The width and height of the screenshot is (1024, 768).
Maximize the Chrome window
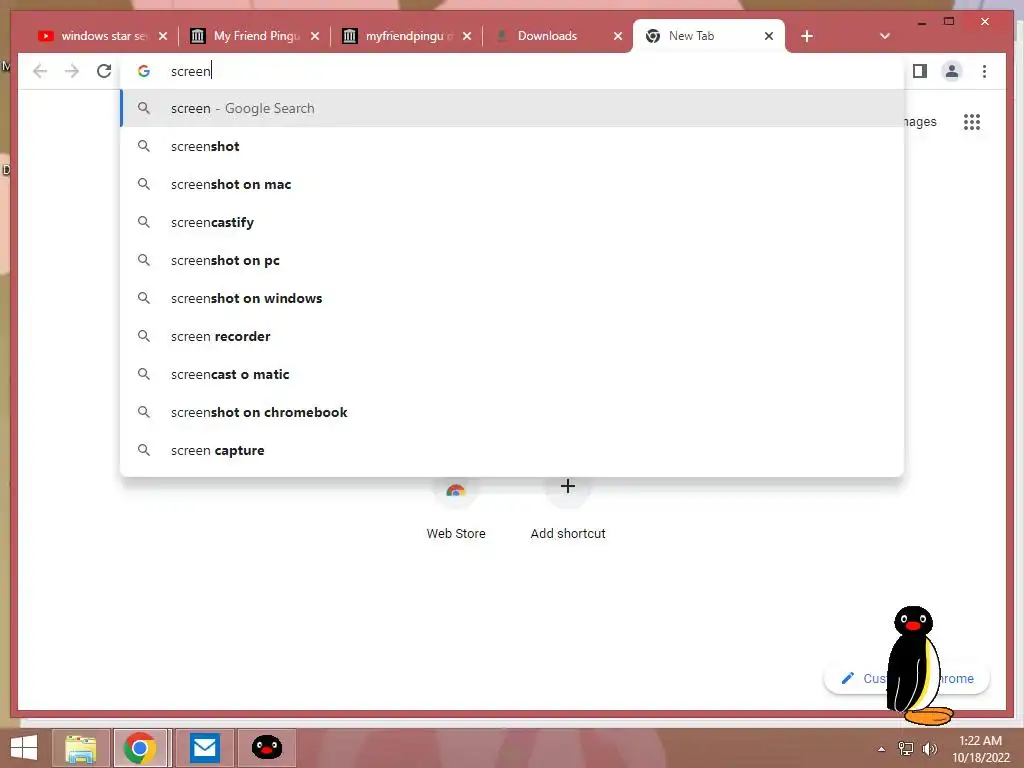(949, 22)
